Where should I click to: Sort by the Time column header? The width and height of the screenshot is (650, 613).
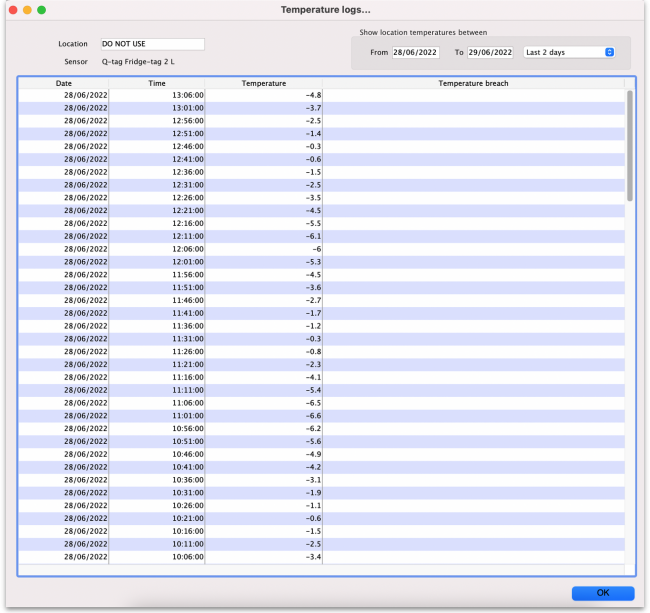(x=157, y=83)
